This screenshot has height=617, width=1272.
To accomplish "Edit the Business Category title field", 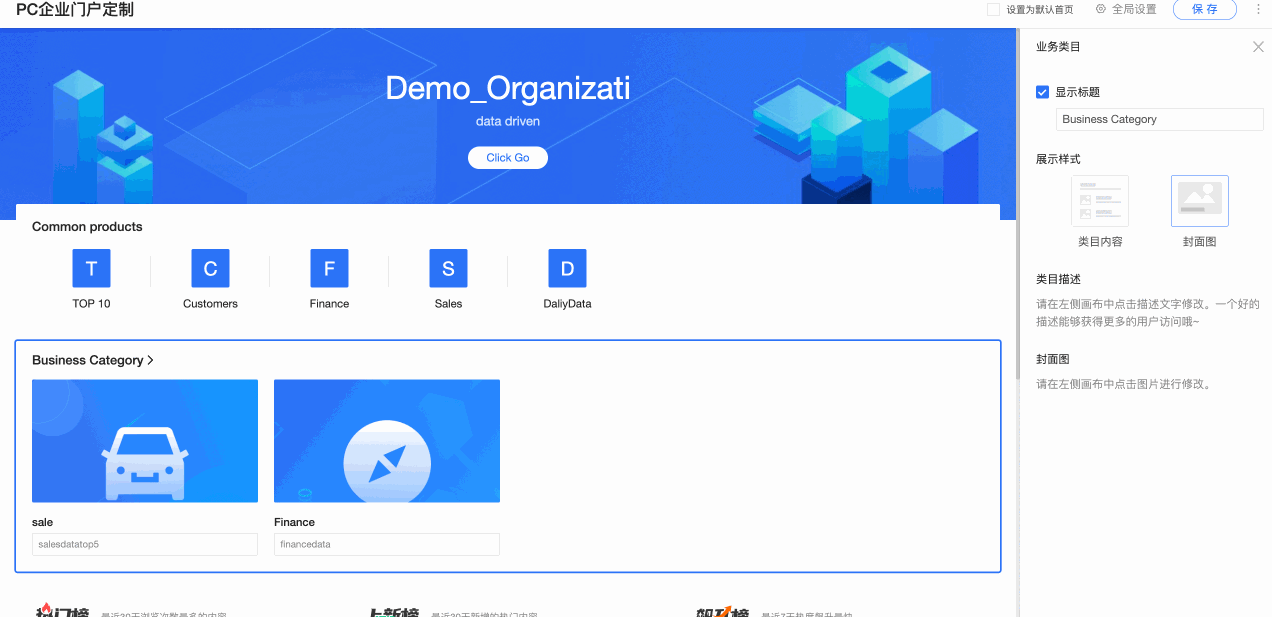I will point(1159,119).
